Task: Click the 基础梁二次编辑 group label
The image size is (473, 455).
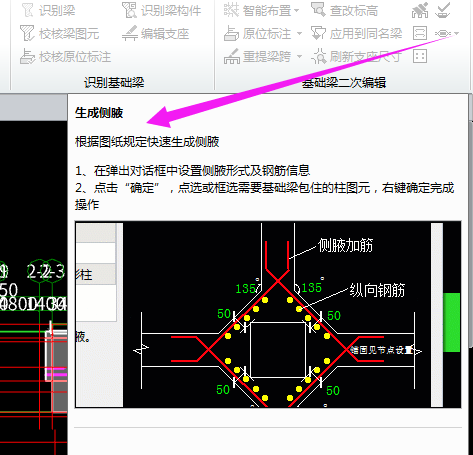Action: coord(344,82)
